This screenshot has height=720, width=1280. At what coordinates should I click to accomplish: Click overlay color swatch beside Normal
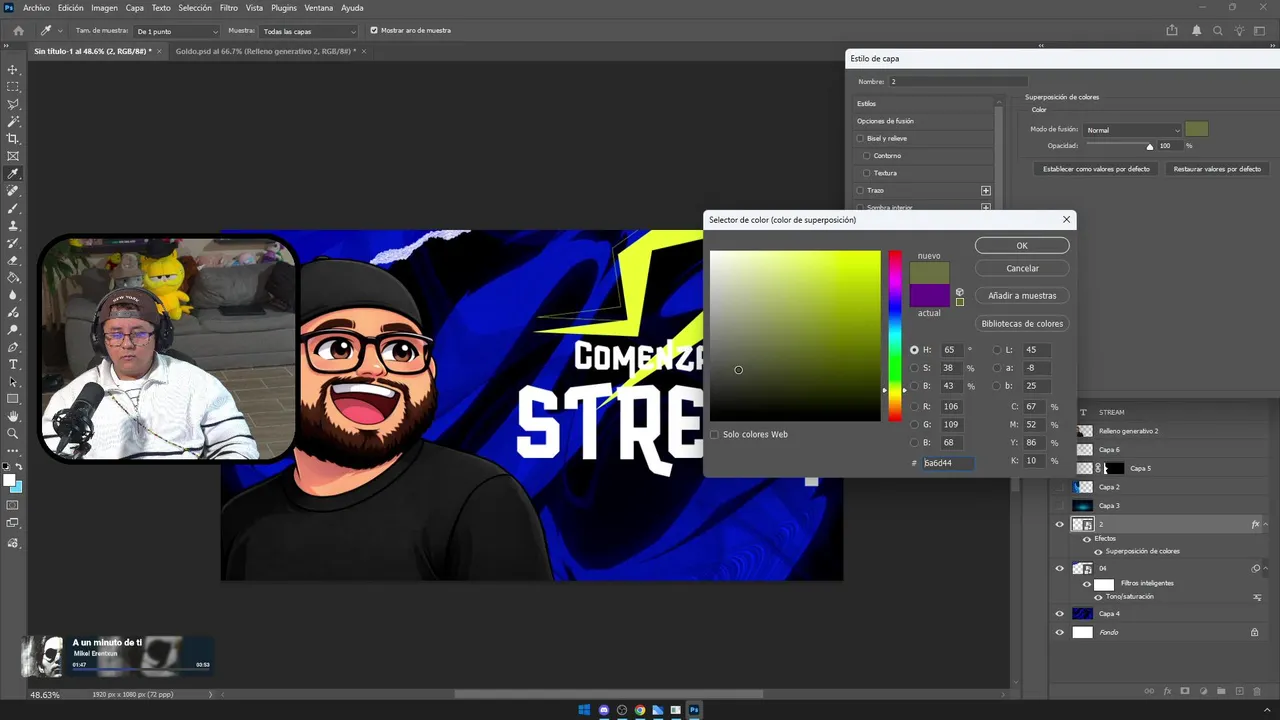1196,129
